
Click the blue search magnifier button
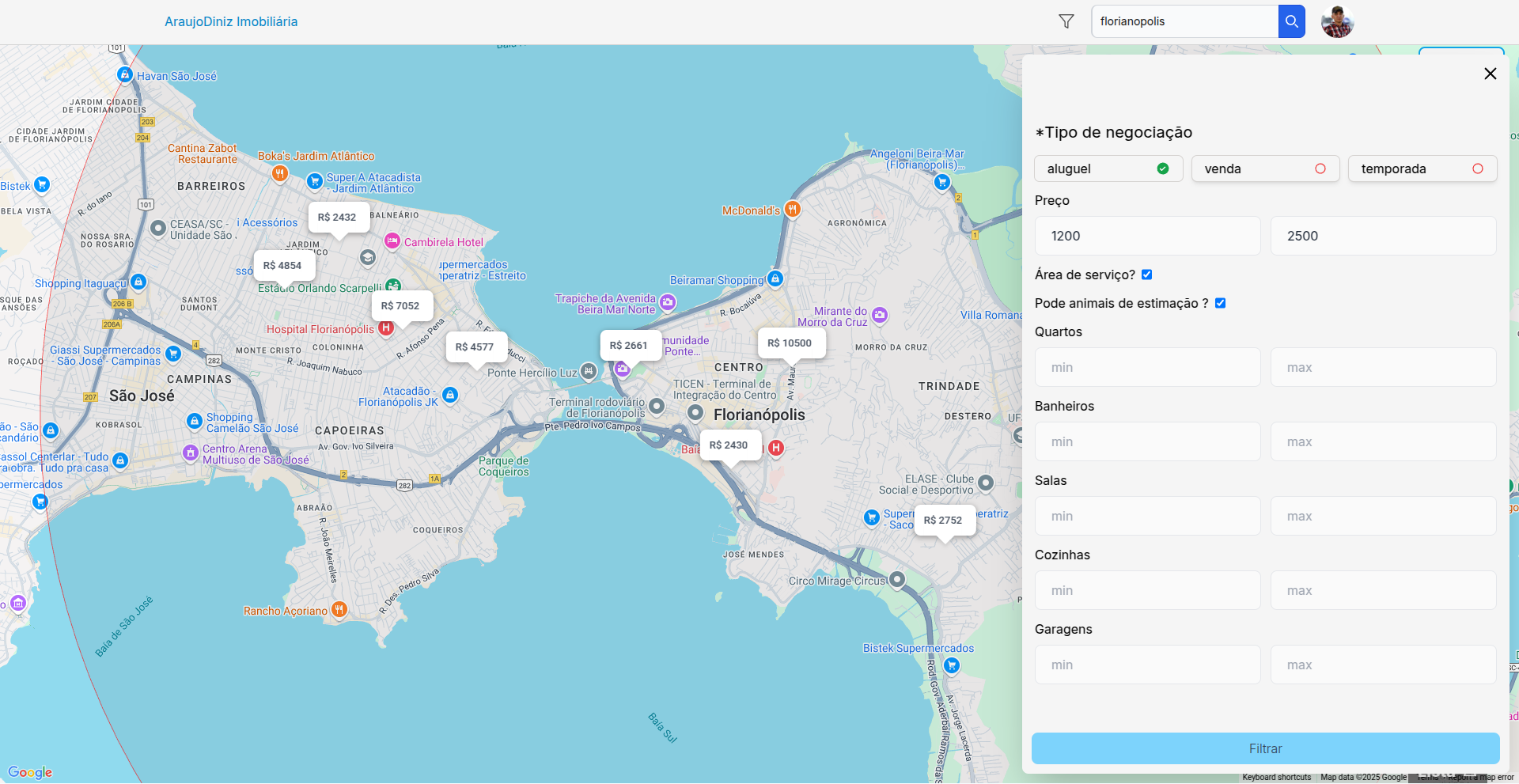point(1291,21)
